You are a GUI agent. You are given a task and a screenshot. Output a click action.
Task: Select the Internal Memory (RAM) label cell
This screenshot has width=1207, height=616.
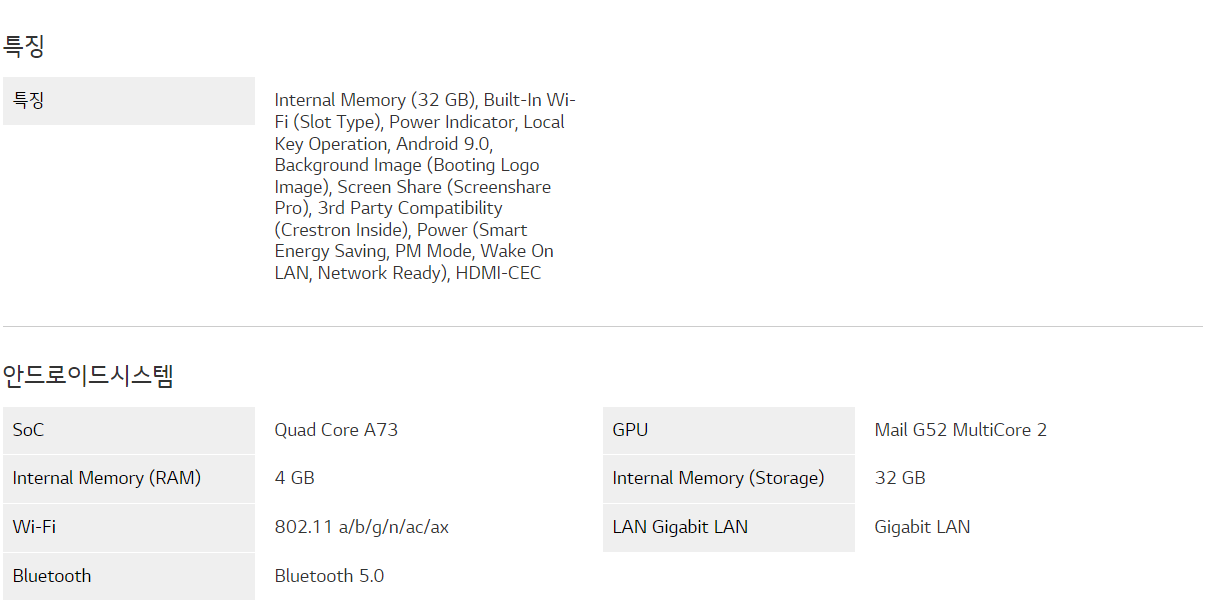tap(128, 478)
